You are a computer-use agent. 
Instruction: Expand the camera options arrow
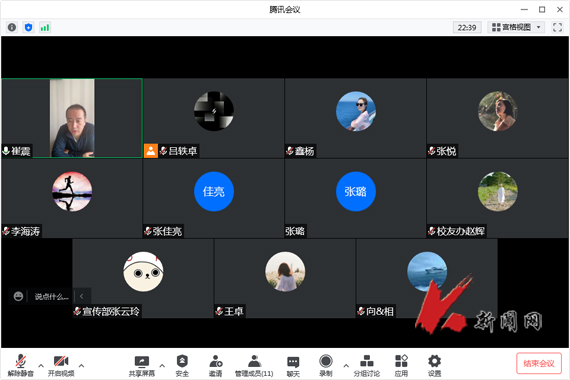[x=81, y=365]
